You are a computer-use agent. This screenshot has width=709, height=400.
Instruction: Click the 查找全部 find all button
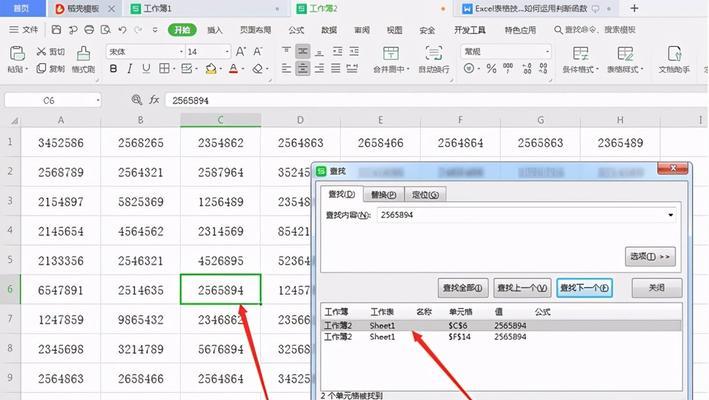click(x=463, y=288)
